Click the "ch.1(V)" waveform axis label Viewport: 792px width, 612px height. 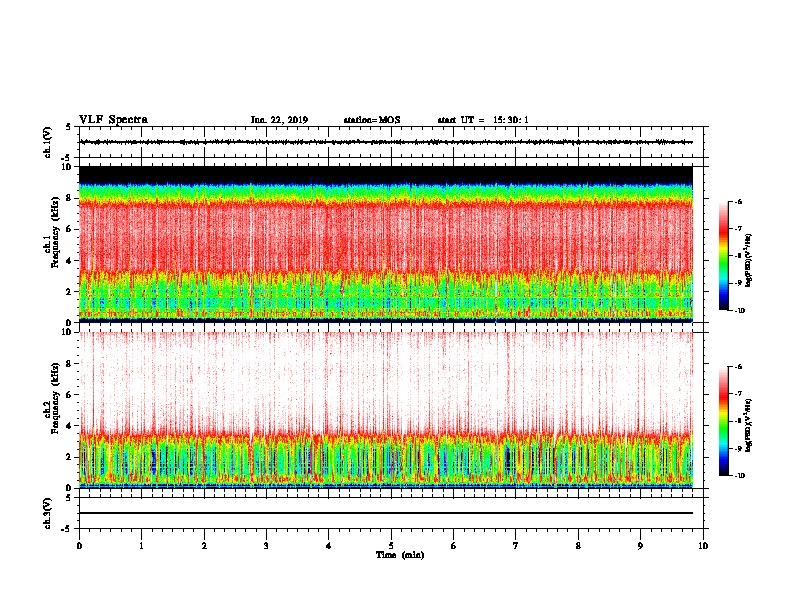click(x=47, y=142)
